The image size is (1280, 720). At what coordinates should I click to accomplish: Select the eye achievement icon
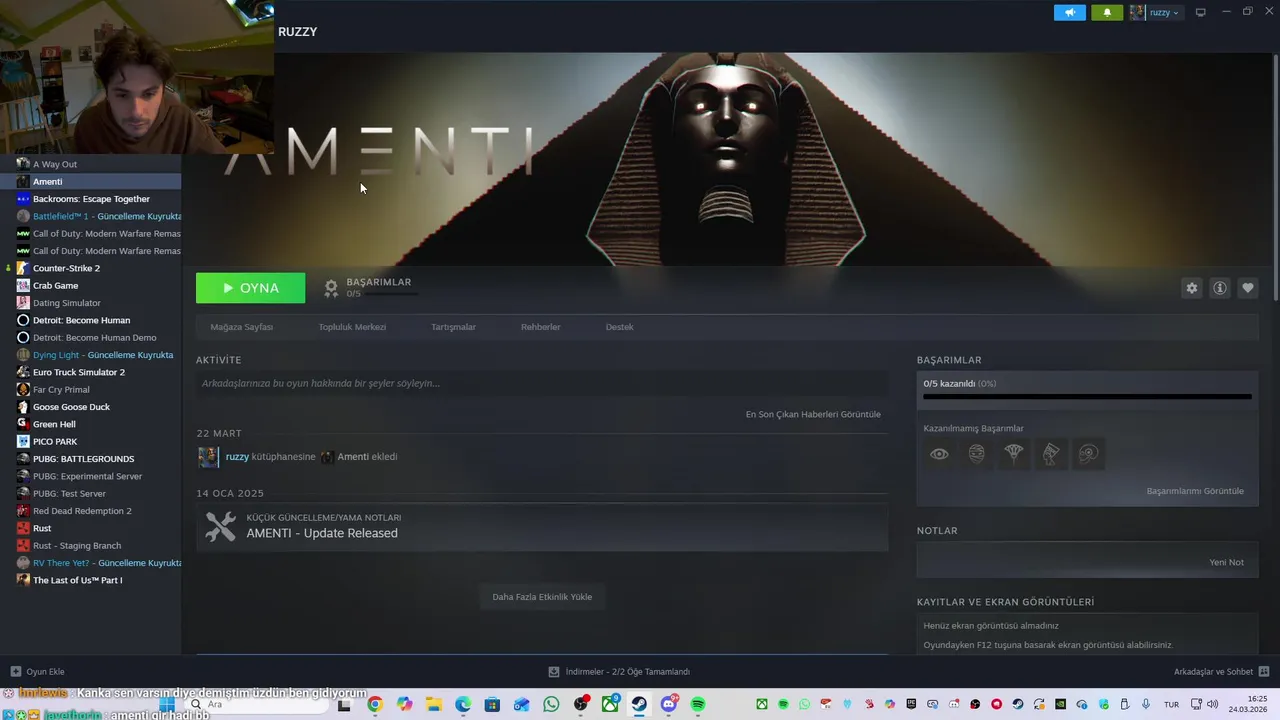click(x=939, y=454)
